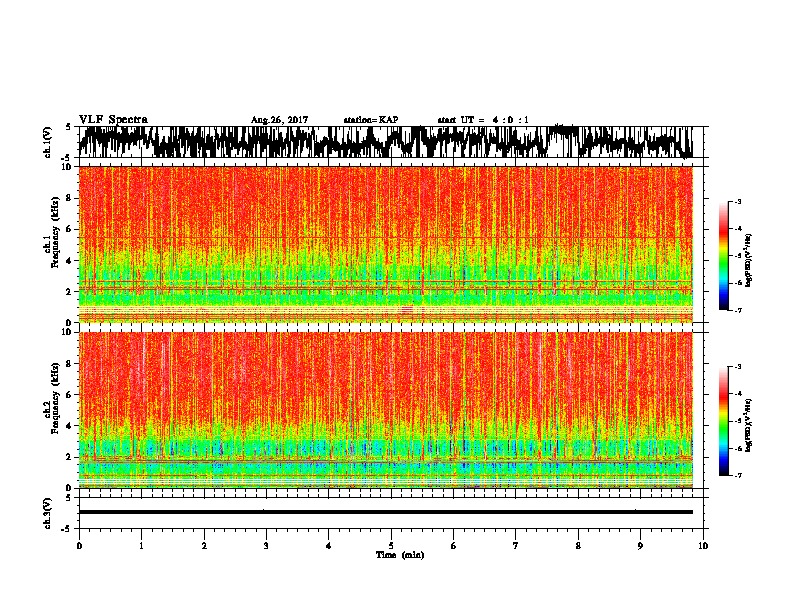Click time axis tick label "8" beneath the ch.3 panel
792x612 pixels.
pos(578,546)
